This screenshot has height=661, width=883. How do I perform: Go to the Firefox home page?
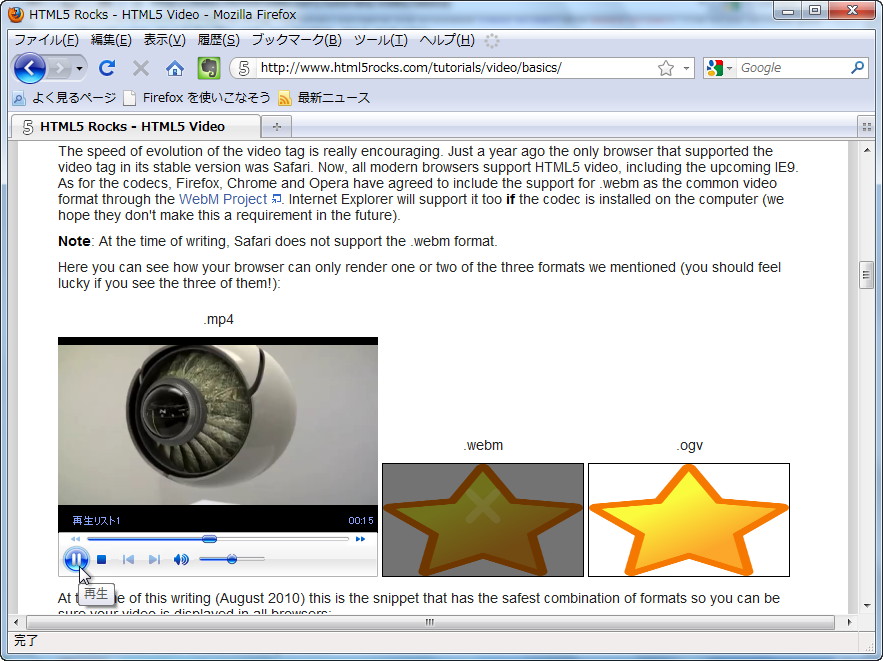[172, 68]
